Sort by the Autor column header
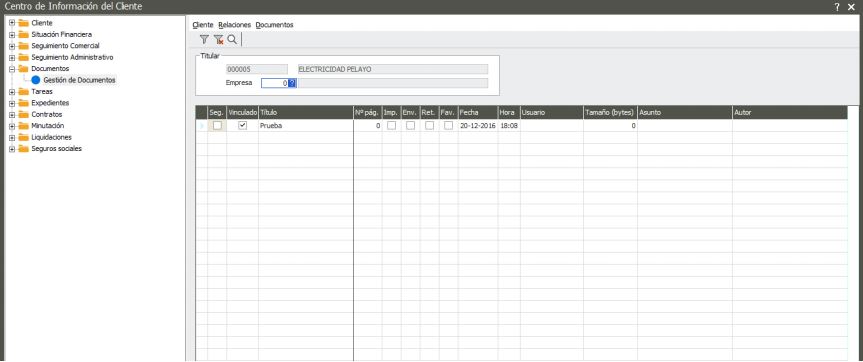863x362 pixels. tap(790, 112)
